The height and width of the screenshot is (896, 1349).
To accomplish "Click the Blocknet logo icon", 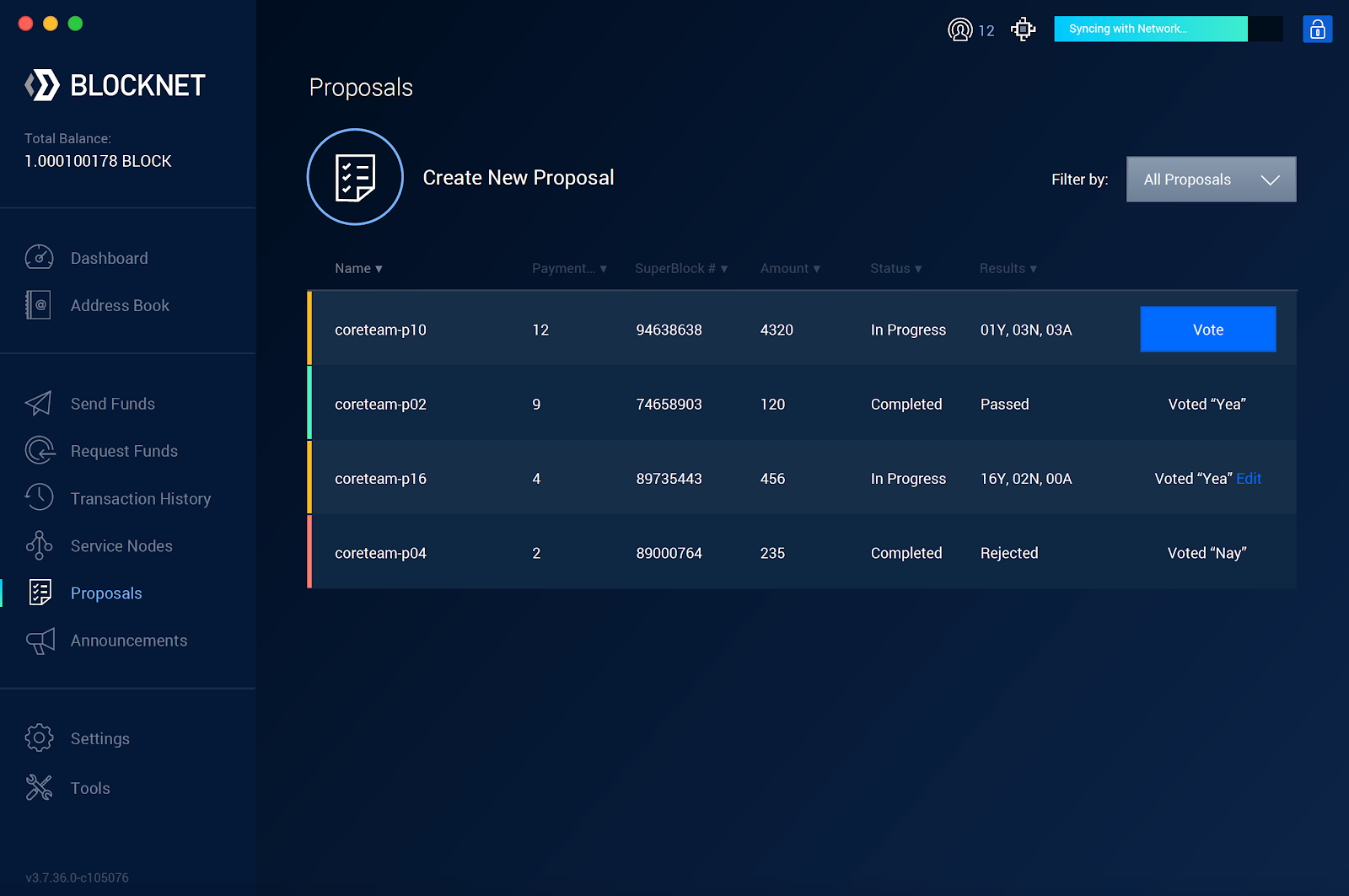I will 42,85.
